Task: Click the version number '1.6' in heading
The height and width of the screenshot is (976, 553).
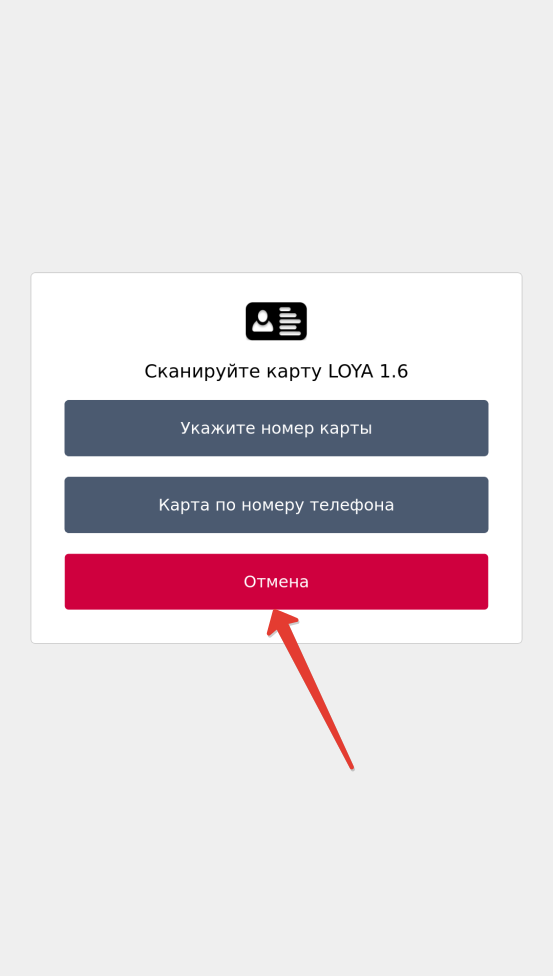Action: pyautogui.click(x=394, y=372)
